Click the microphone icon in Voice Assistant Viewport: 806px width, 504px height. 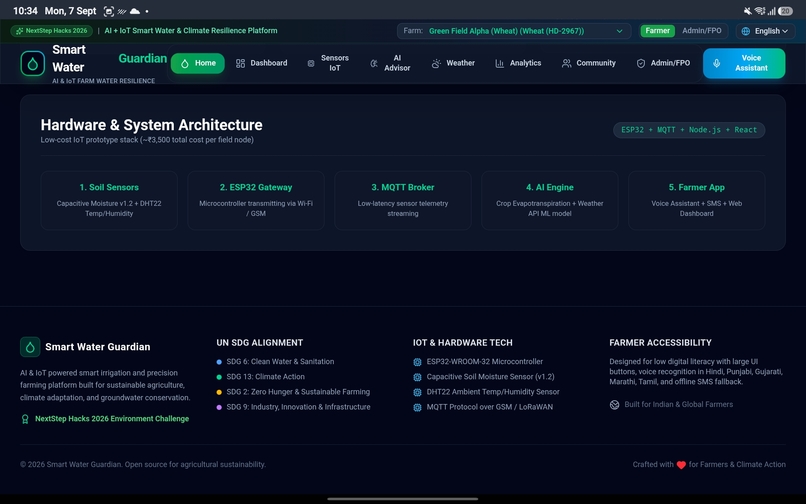point(717,63)
